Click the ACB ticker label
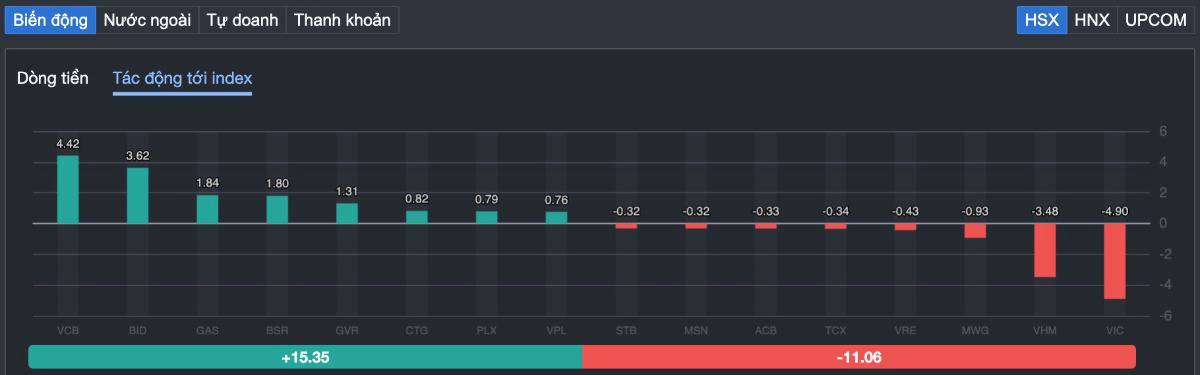The height and width of the screenshot is (375, 1200). coord(766,330)
